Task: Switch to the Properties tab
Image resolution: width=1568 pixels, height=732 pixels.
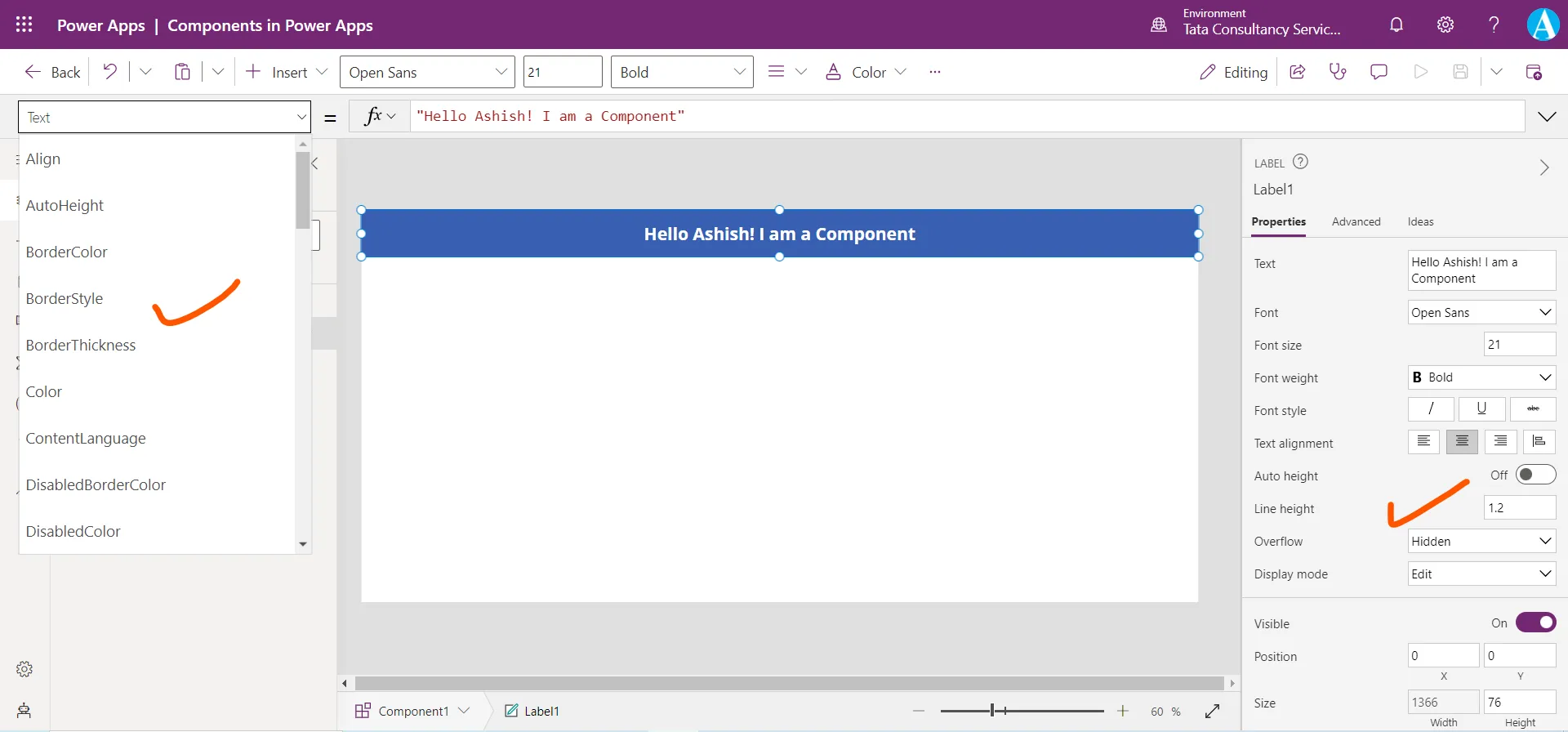Action: click(1278, 221)
